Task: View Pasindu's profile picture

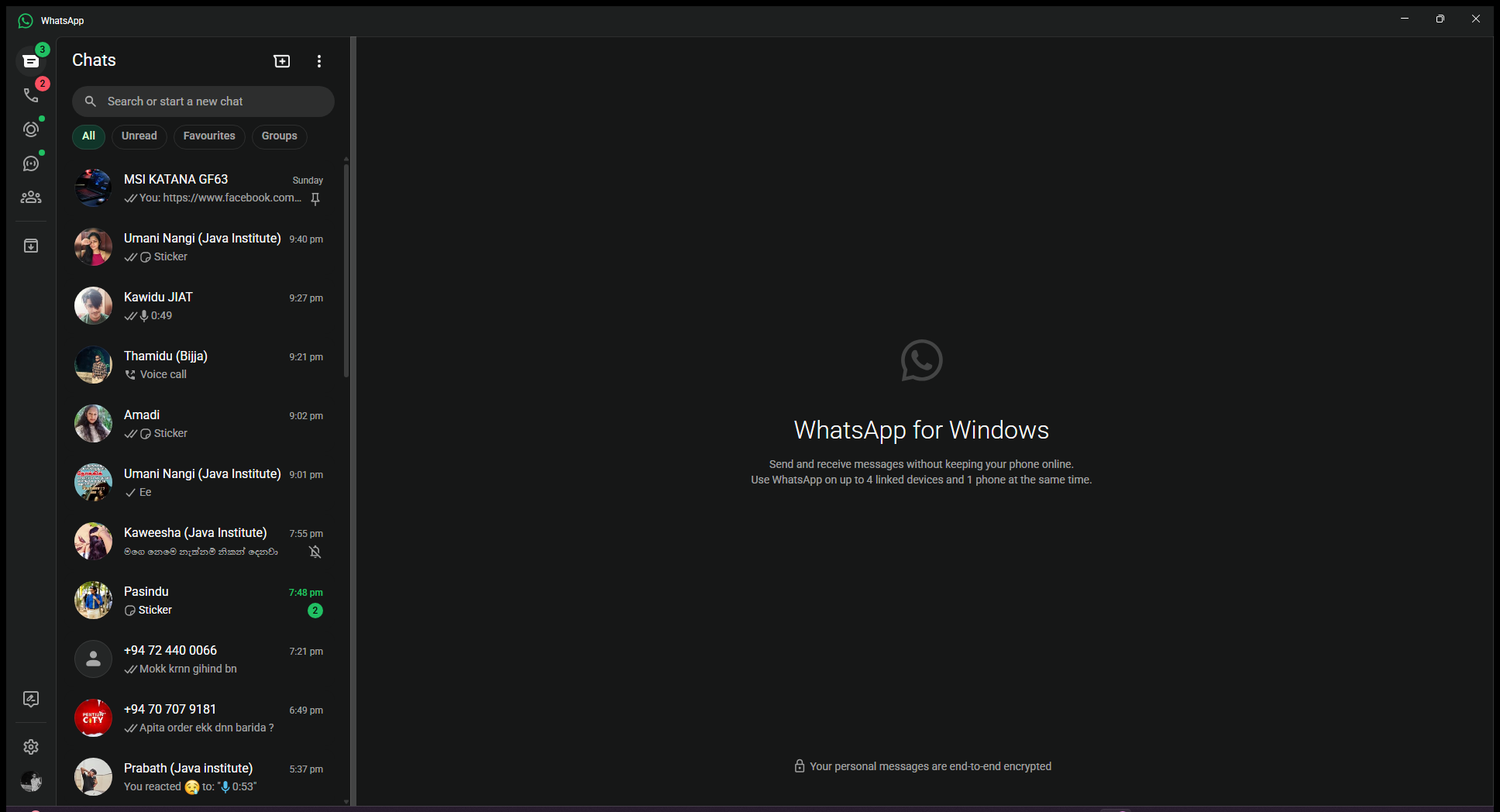Action: pyautogui.click(x=93, y=600)
